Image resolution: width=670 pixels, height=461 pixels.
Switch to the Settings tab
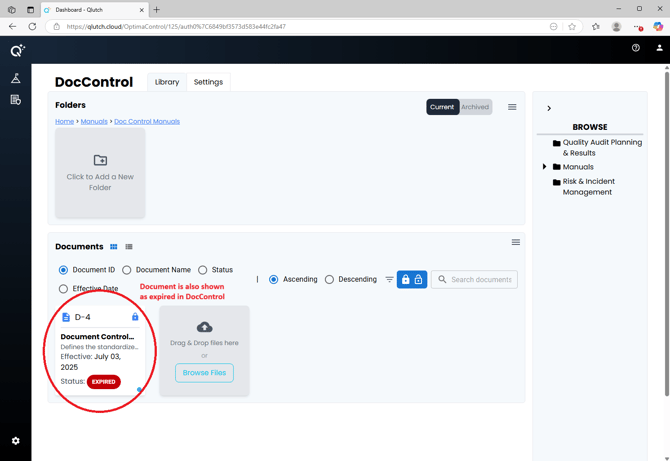209,82
